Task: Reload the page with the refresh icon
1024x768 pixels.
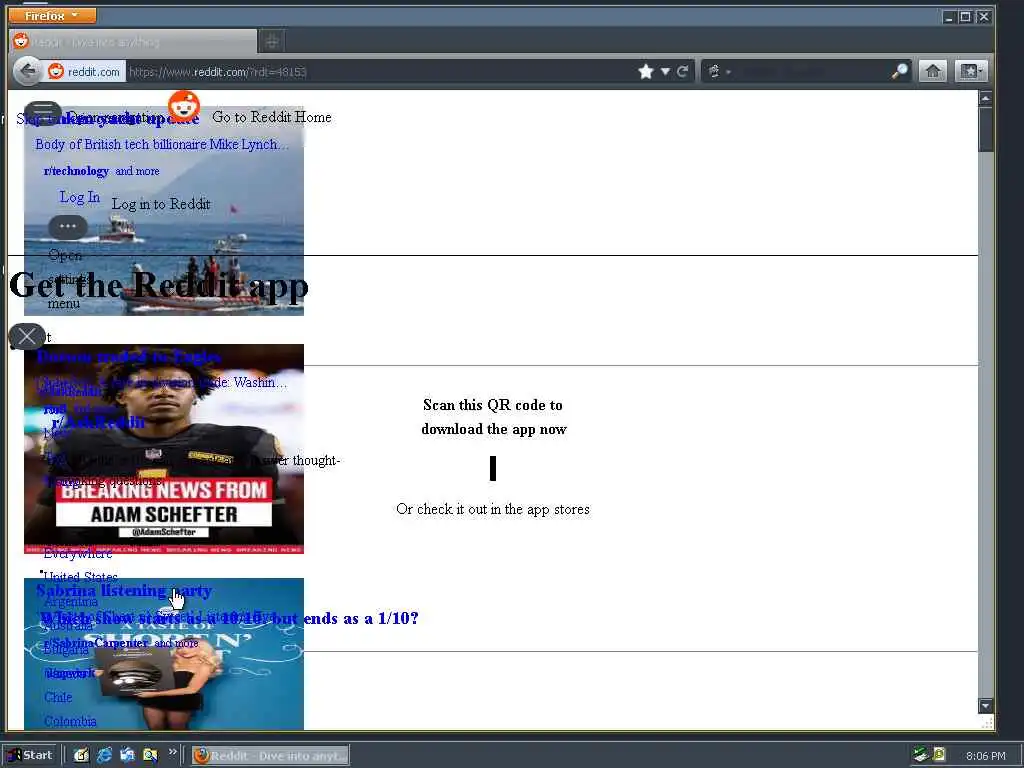Action: (682, 72)
